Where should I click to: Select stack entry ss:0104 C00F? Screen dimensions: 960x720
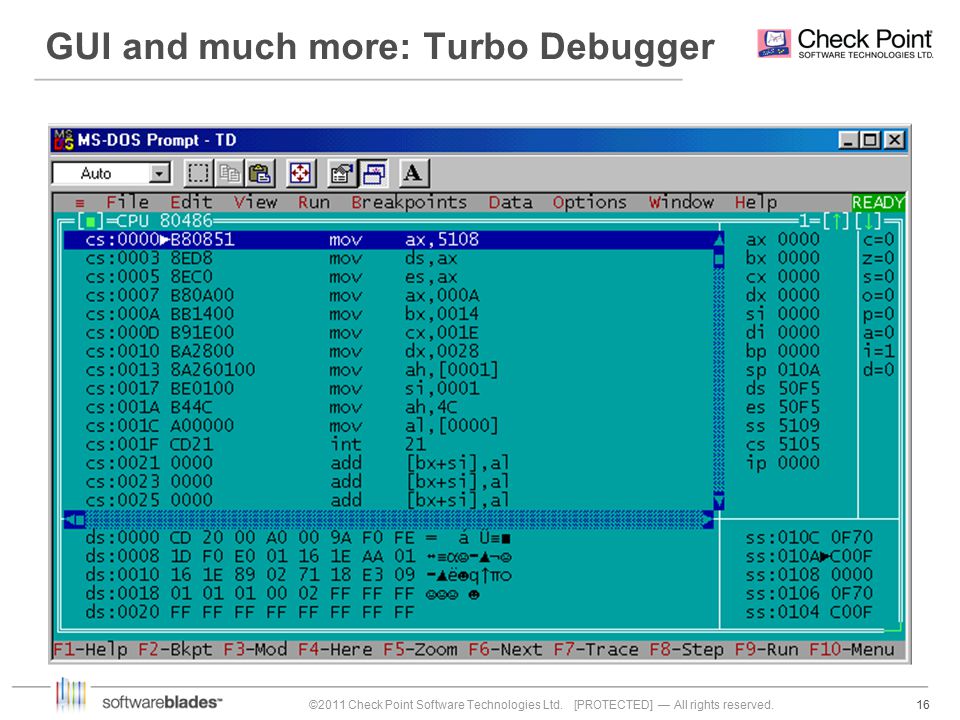(x=809, y=612)
